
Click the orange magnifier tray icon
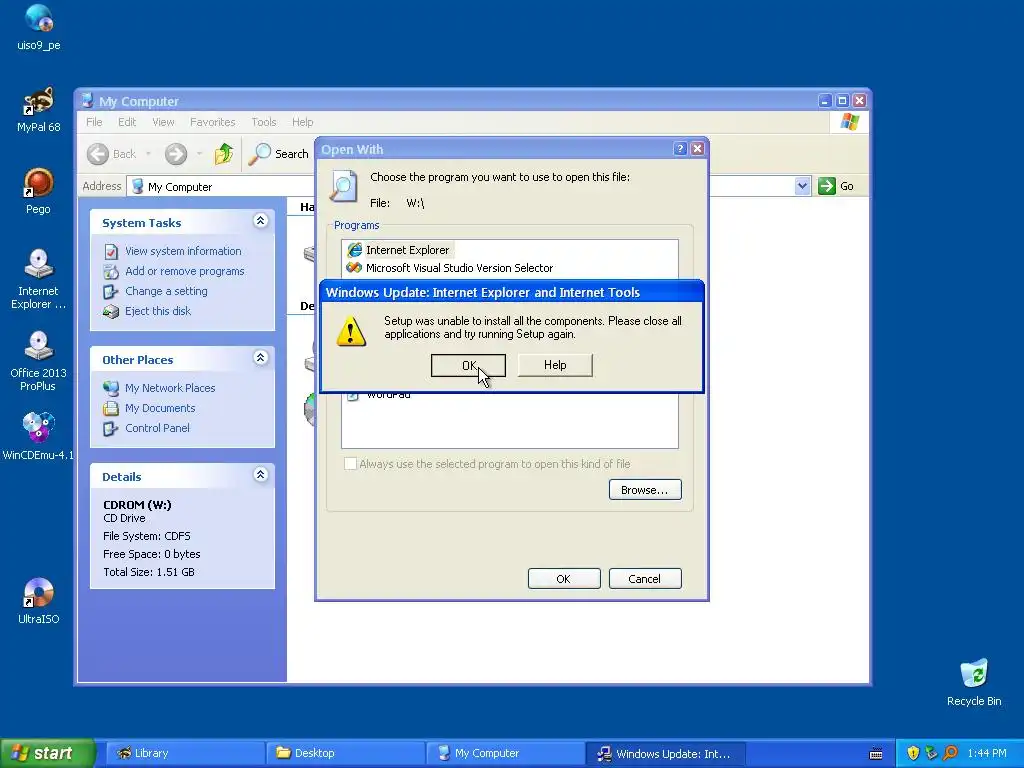point(950,753)
